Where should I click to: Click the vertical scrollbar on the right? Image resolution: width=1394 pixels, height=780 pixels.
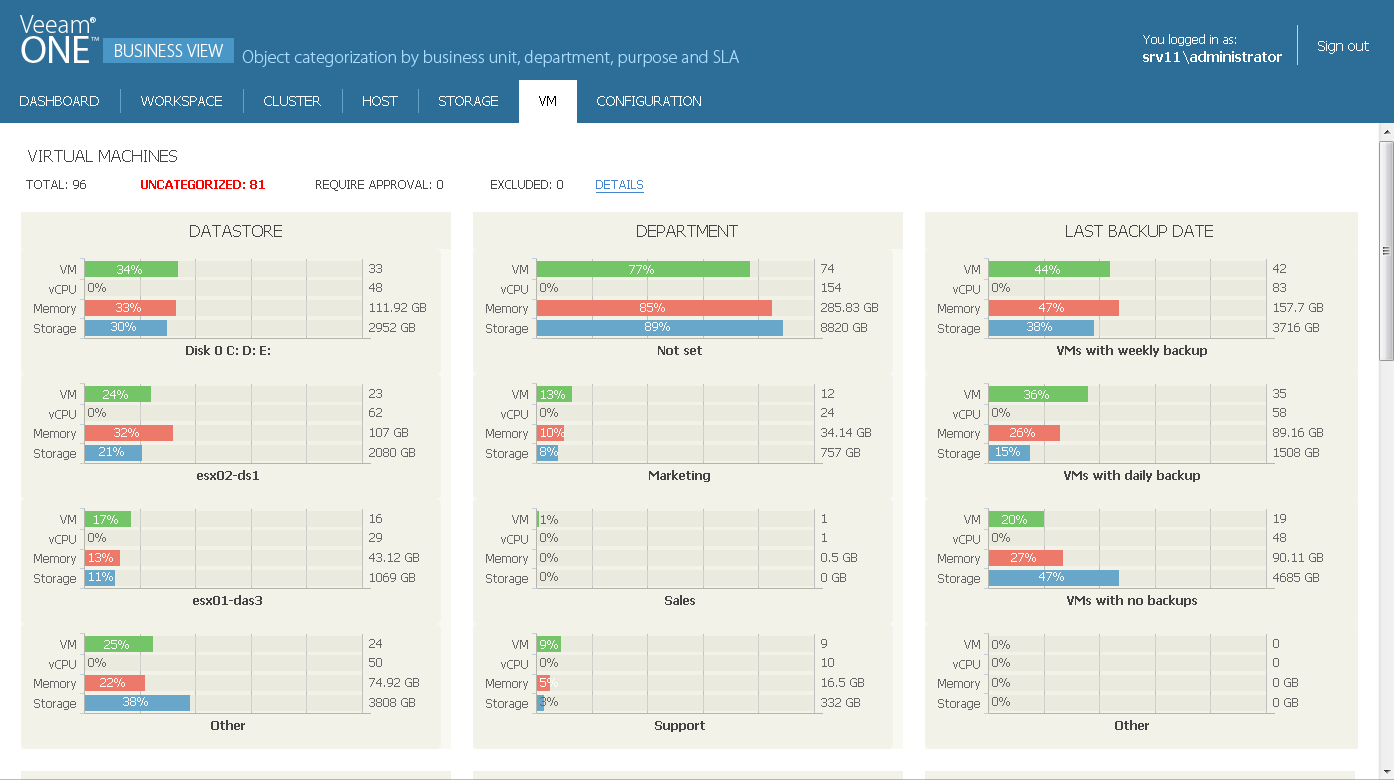(x=1386, y=250)
